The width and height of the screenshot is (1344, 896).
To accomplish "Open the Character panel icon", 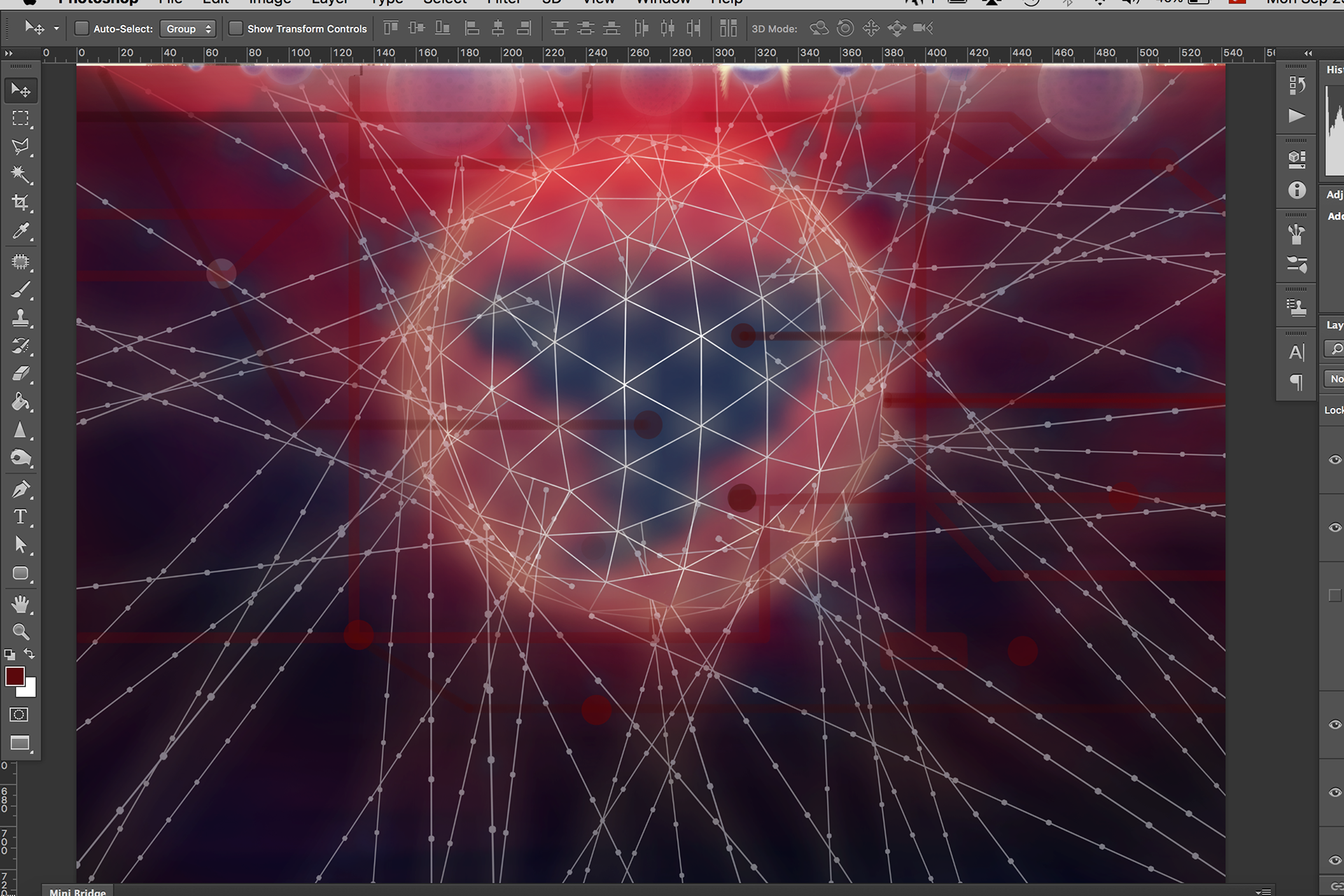I will point(1296,352).
